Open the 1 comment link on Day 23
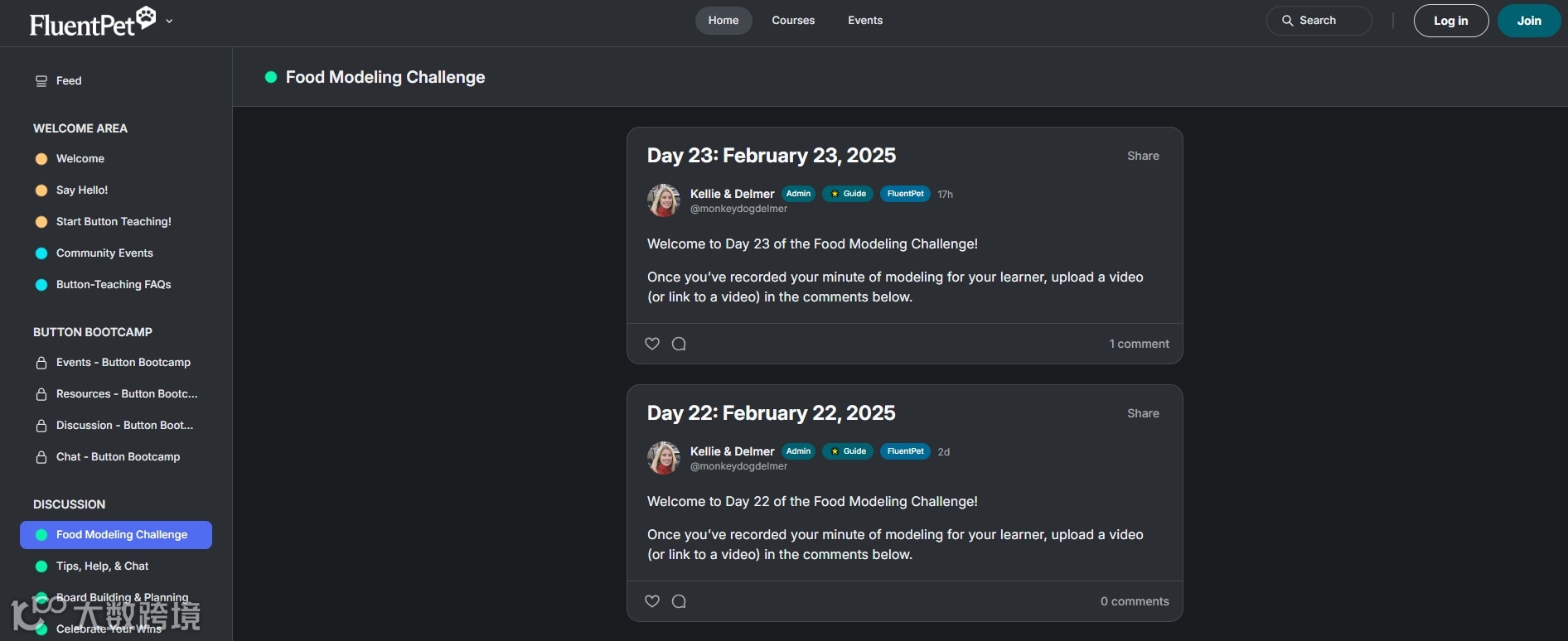This screenshot has width=1568, height=641. click(x=1139, y=344)
